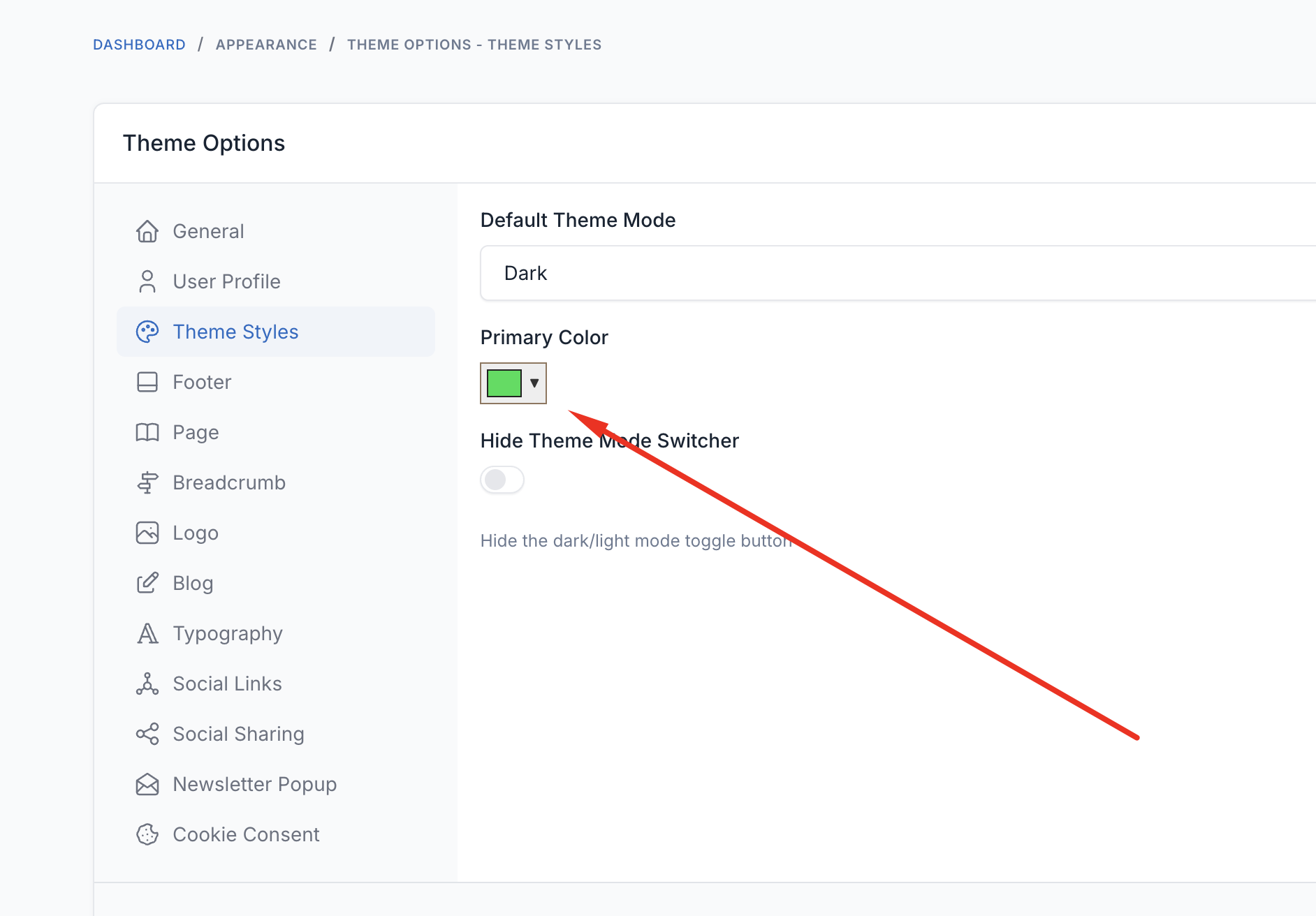Click the Page book icon

147,432
